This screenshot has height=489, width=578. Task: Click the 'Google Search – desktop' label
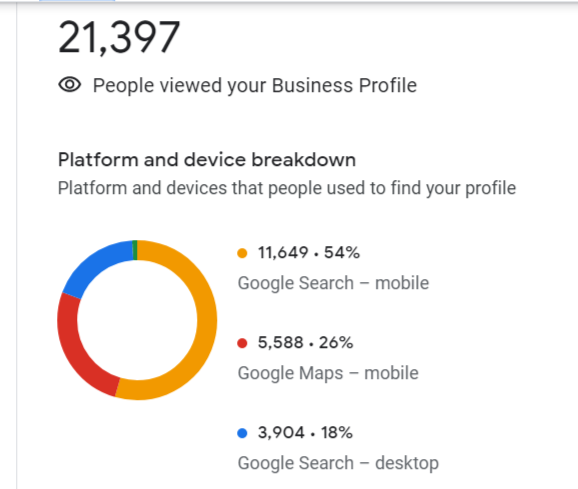click(x=338, y=463)
